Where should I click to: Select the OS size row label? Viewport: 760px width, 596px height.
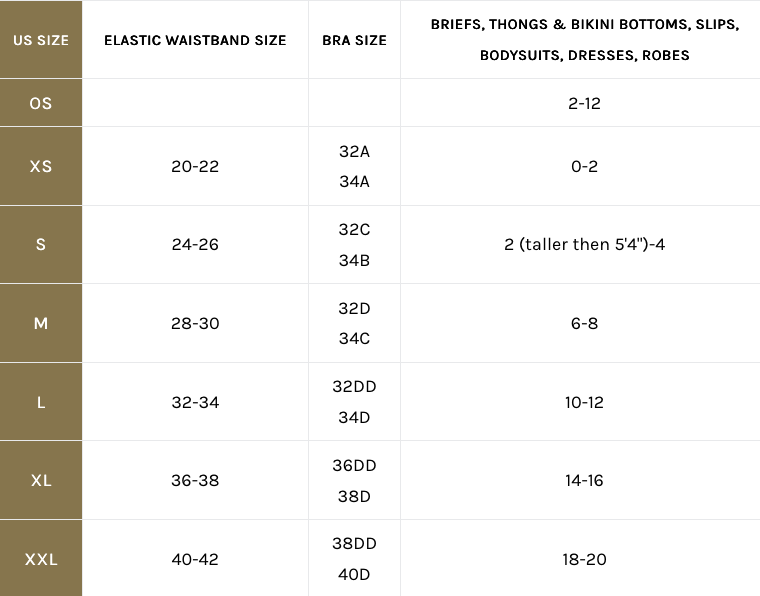click(x=41, y=103)
